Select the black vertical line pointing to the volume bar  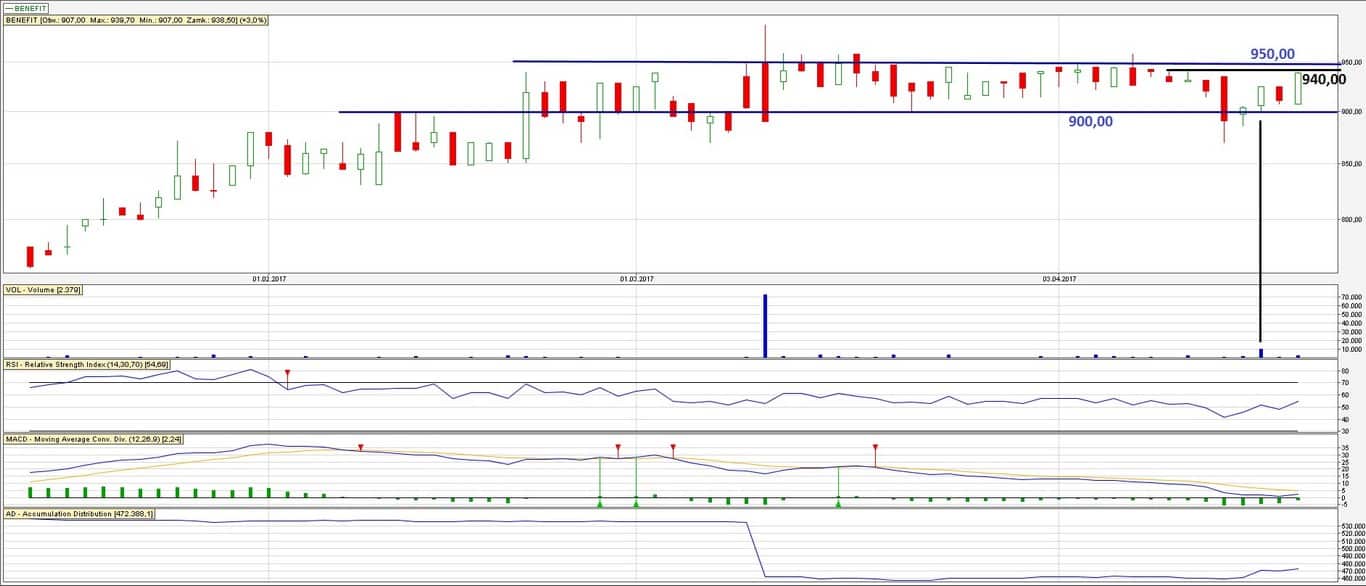pos(1260,230)
